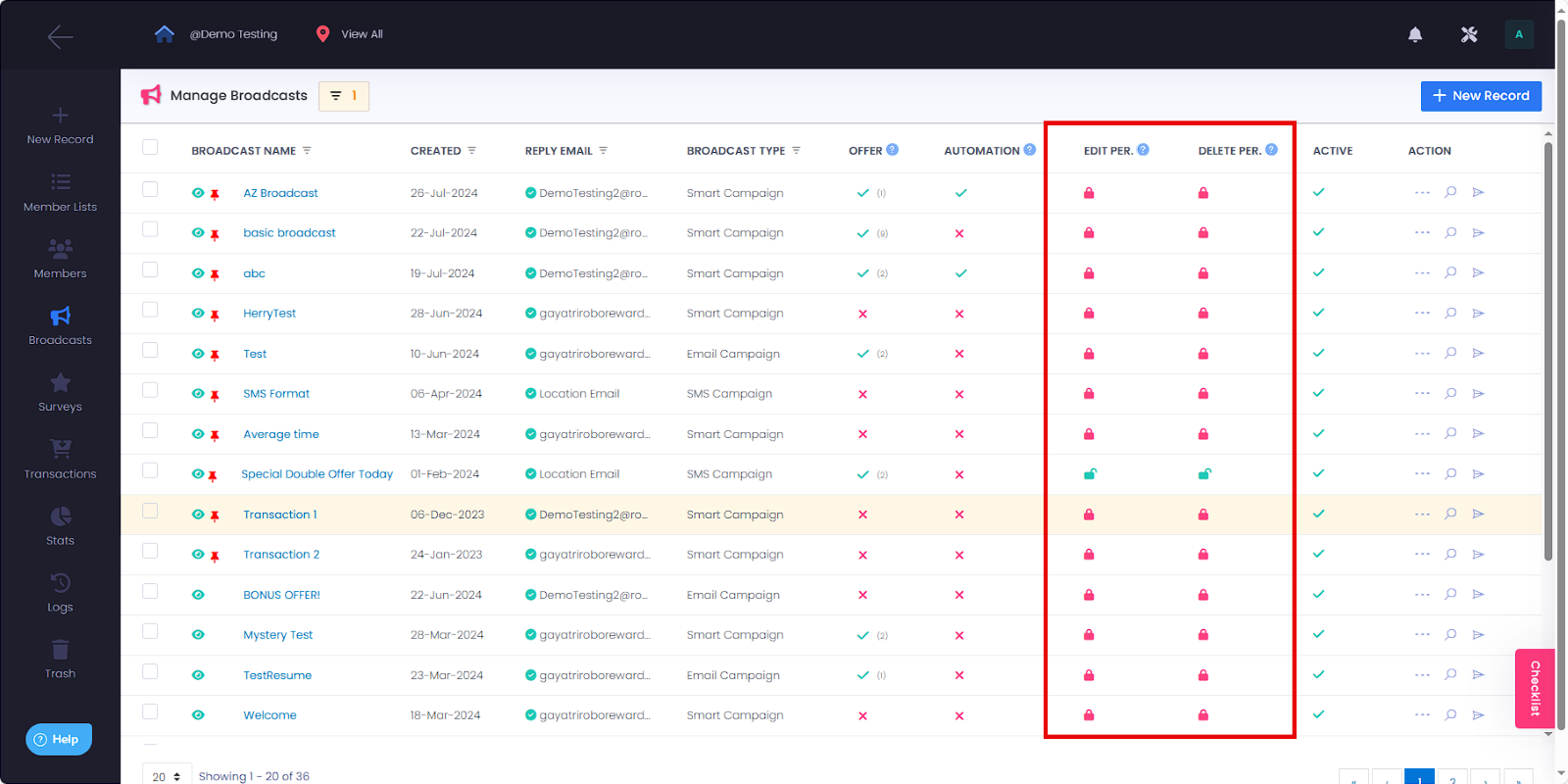
Task: Click the pin icon for Transaction 2
Action: (x=215, y=556)
